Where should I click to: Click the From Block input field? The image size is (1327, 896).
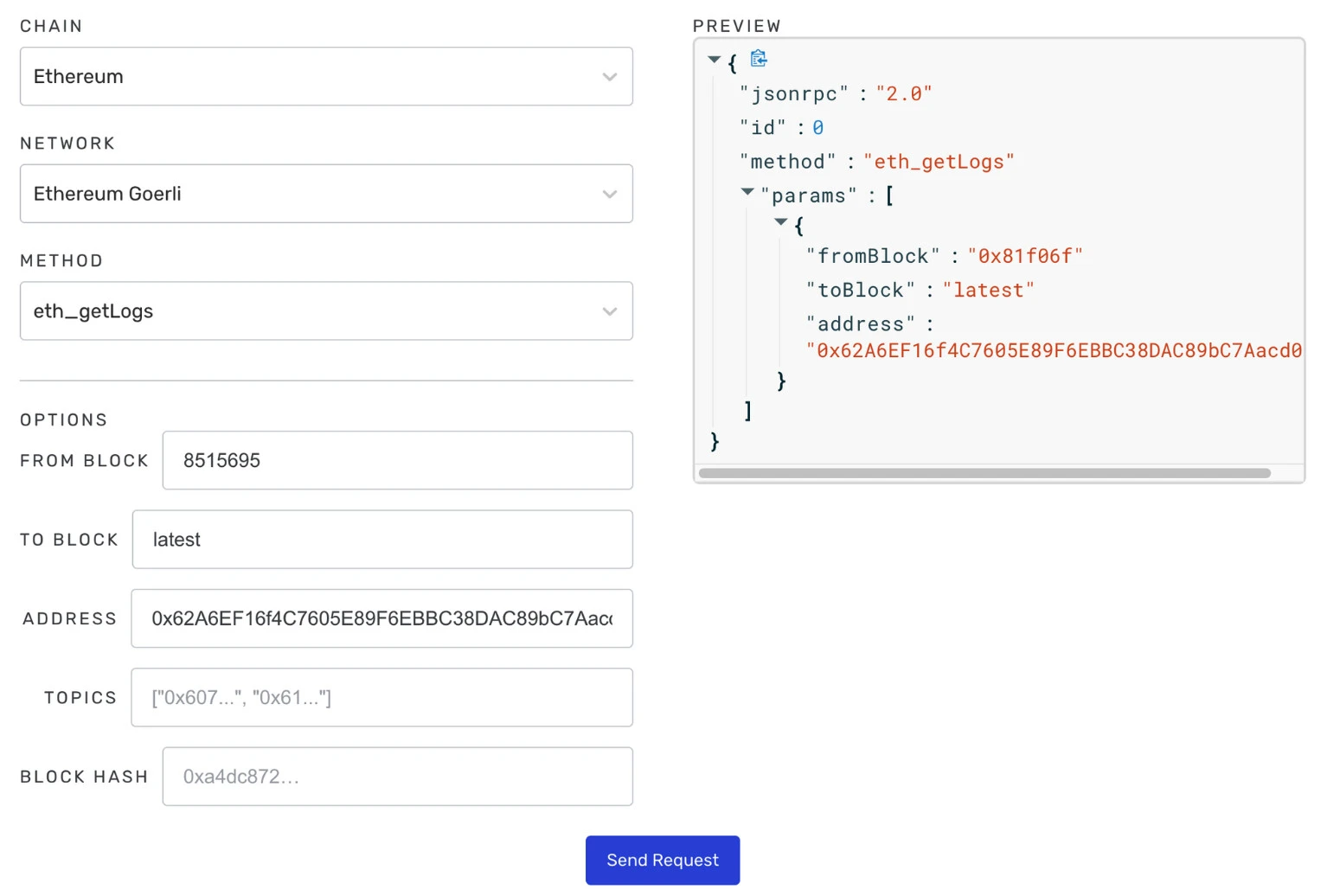(398, 460)
